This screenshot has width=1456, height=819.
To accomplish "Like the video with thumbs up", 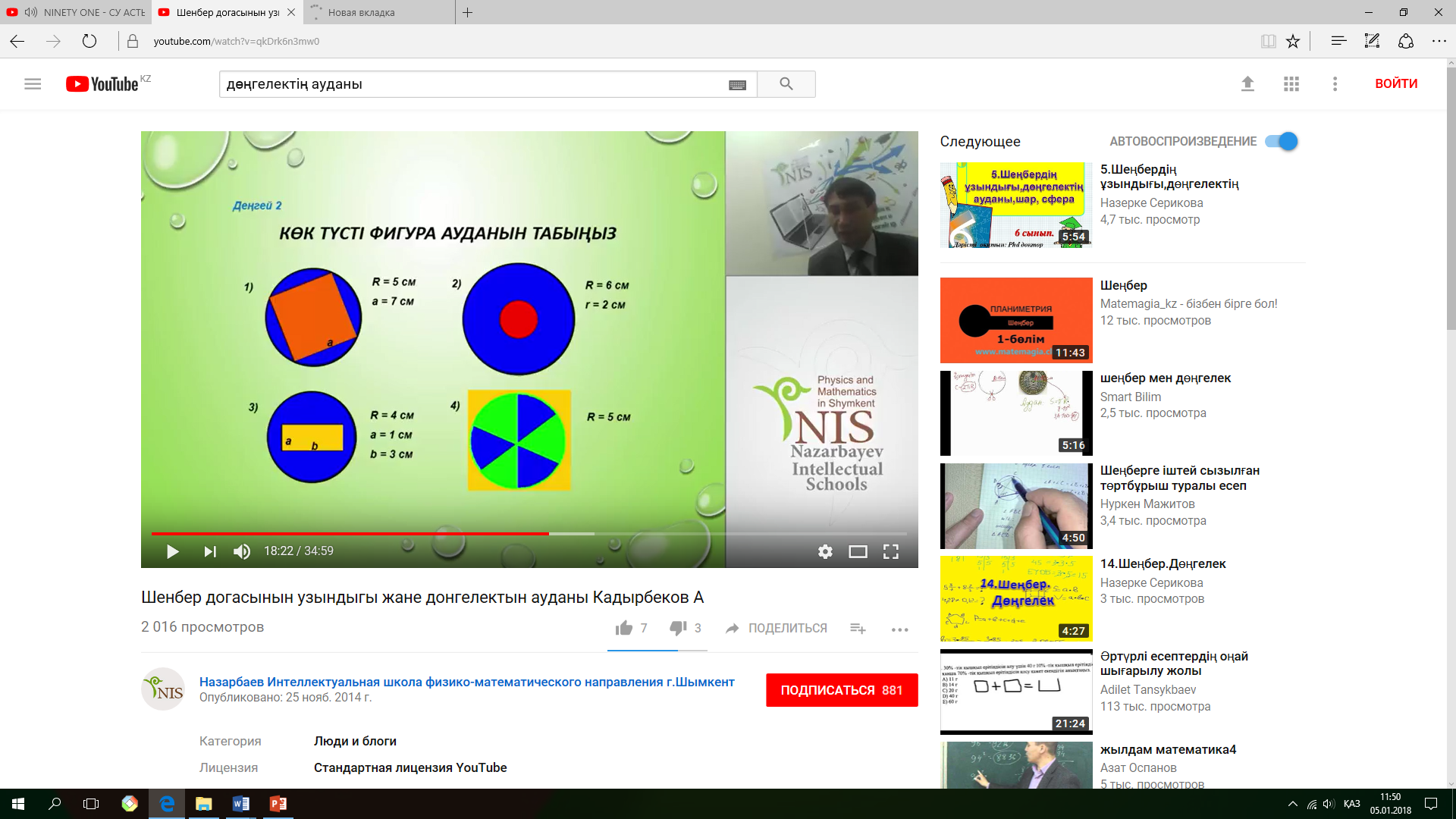I will [624, 628].
